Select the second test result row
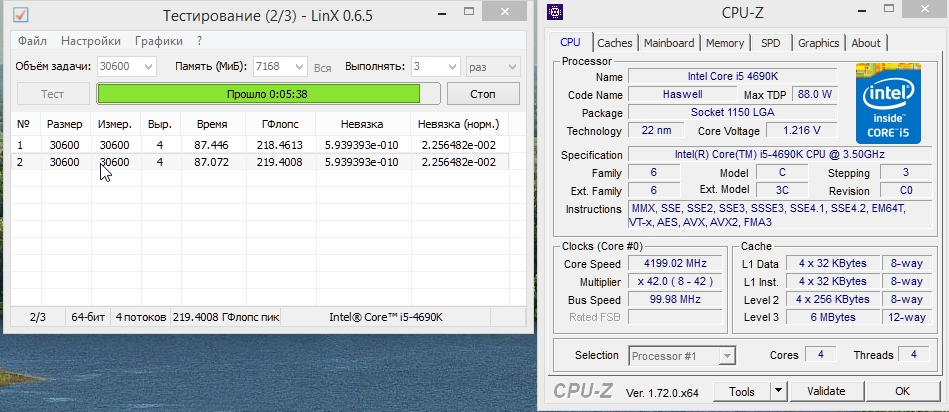The height and width of the screenshot is (412, 949). (268, 162)
